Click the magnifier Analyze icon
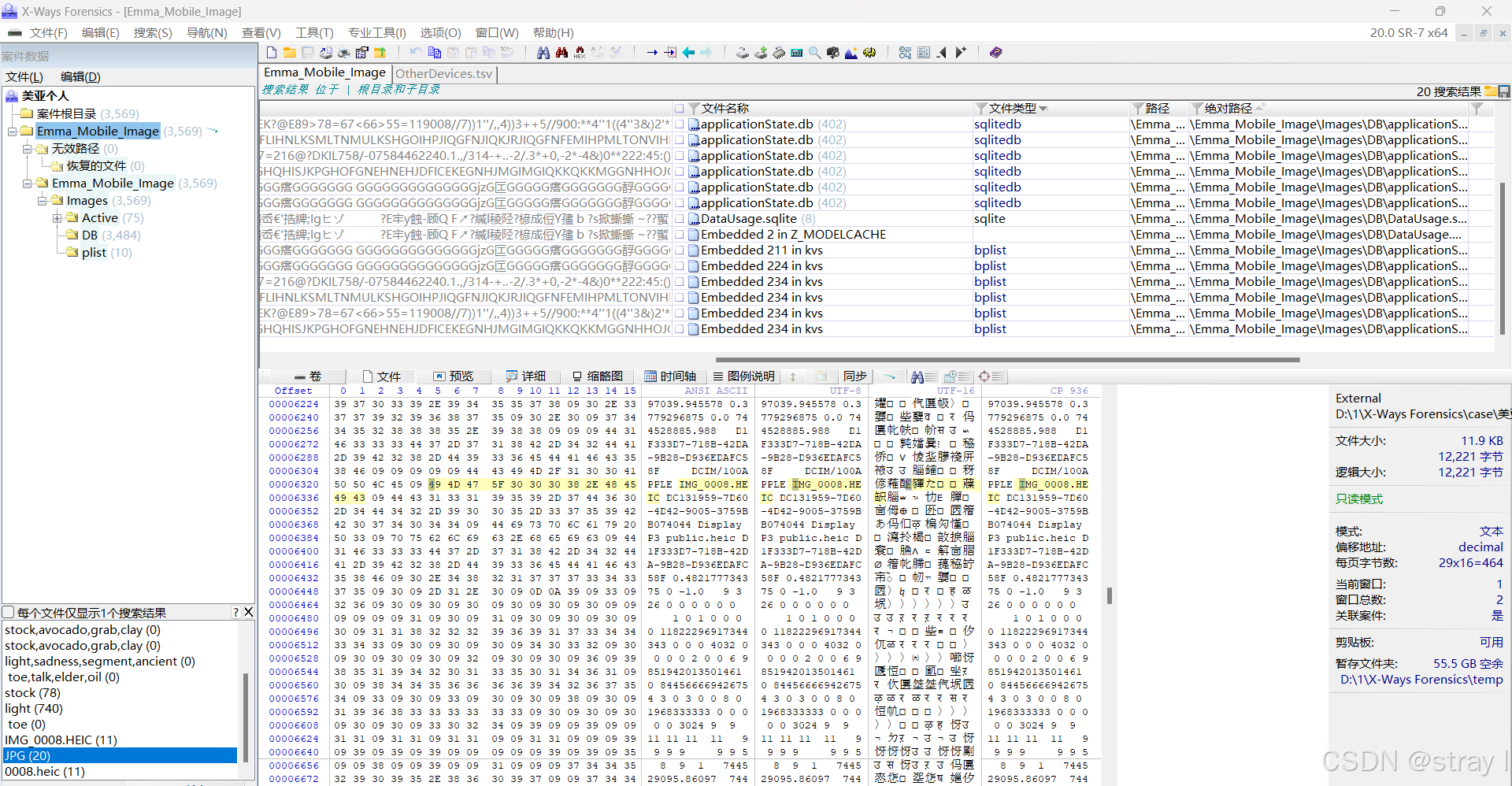 [x=815, y=53]
